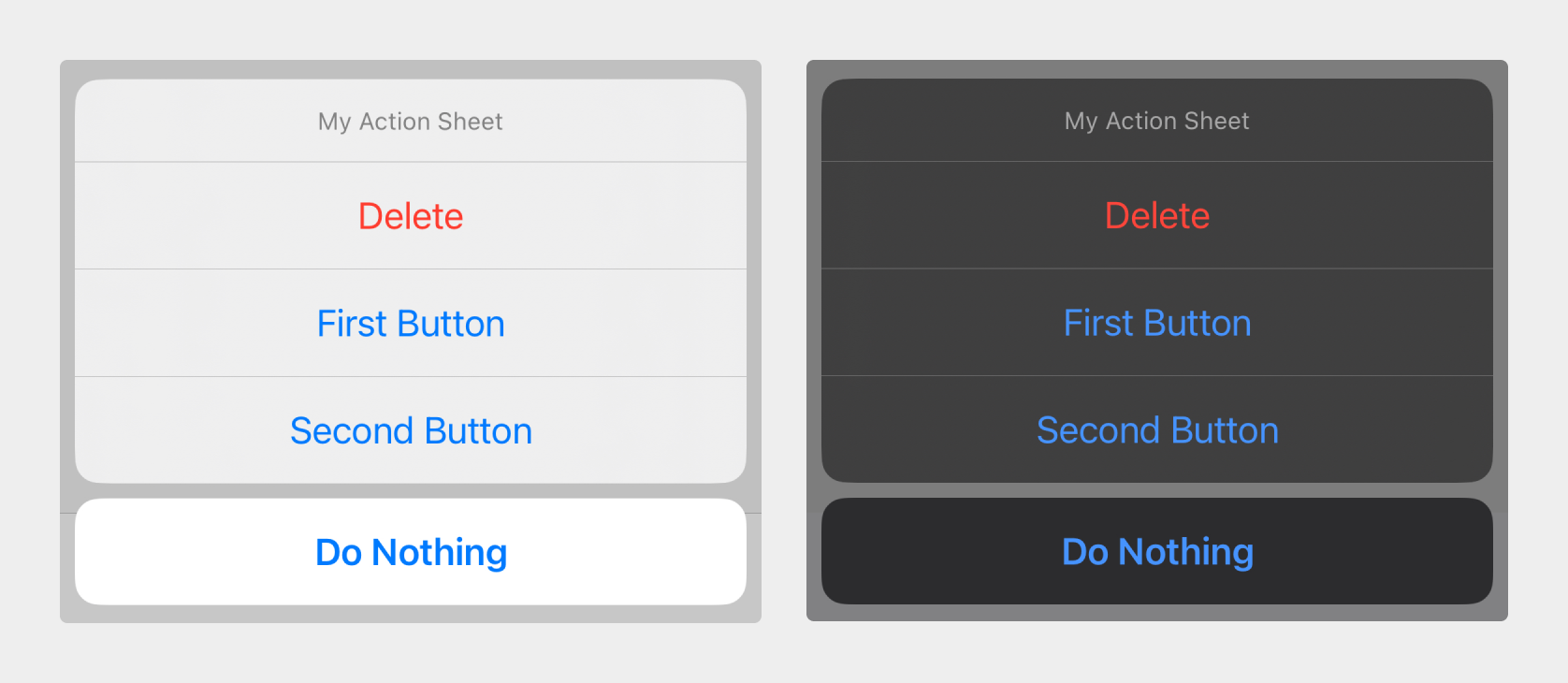Cancel with Do Nothing on the white button
Viewport: 1568px width, 683px height.
(411, 552)
